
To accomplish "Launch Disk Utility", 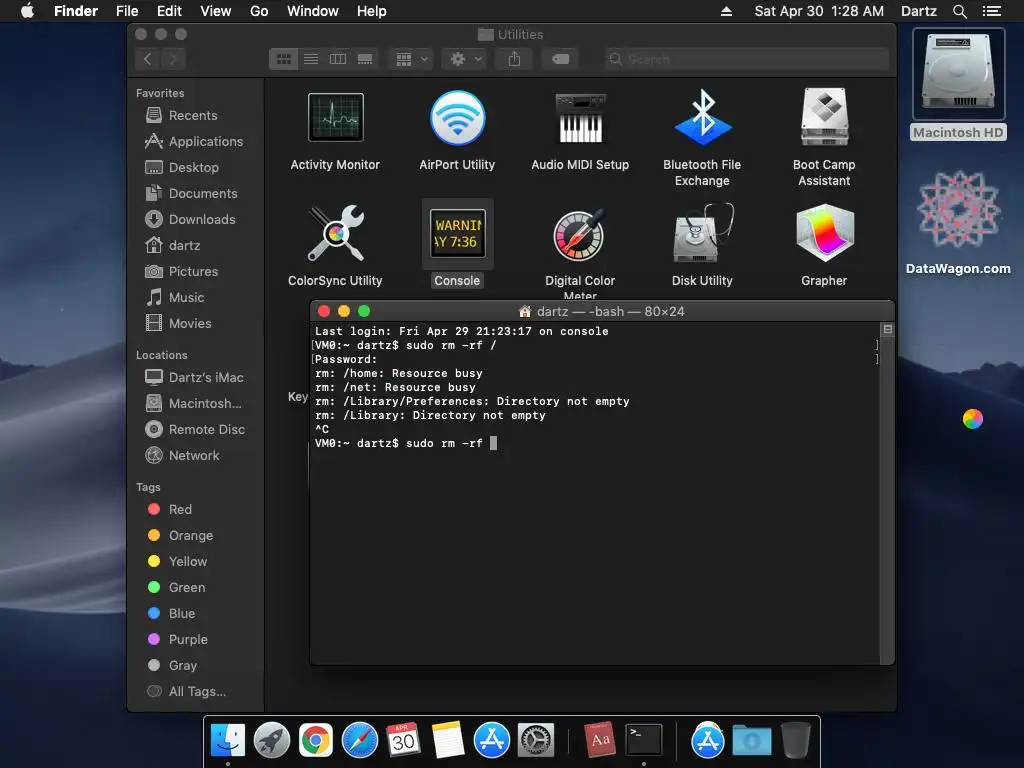I will point(702,233).
